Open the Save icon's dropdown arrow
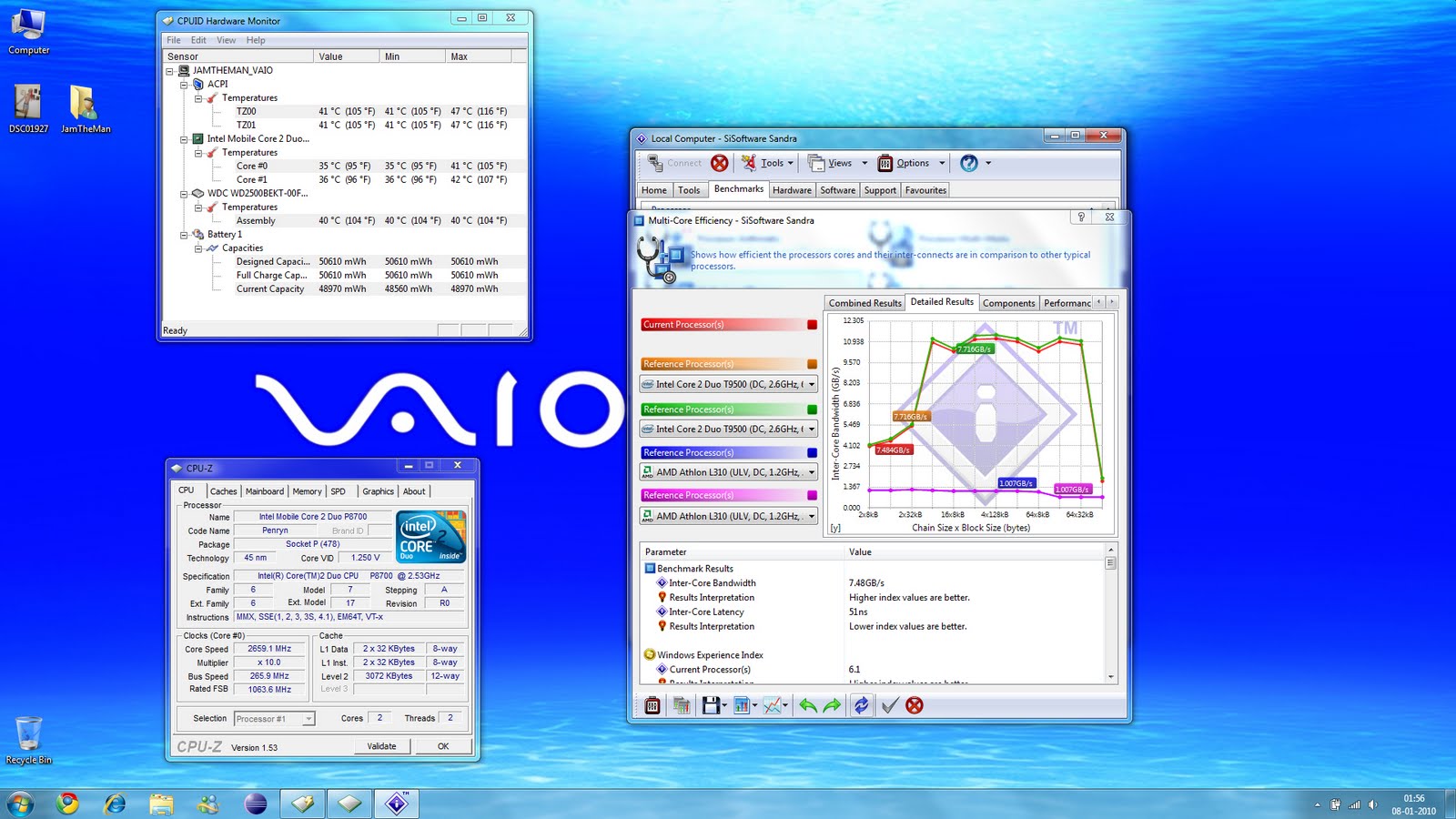Screen dimensions: 1456x819 point(724,706)
